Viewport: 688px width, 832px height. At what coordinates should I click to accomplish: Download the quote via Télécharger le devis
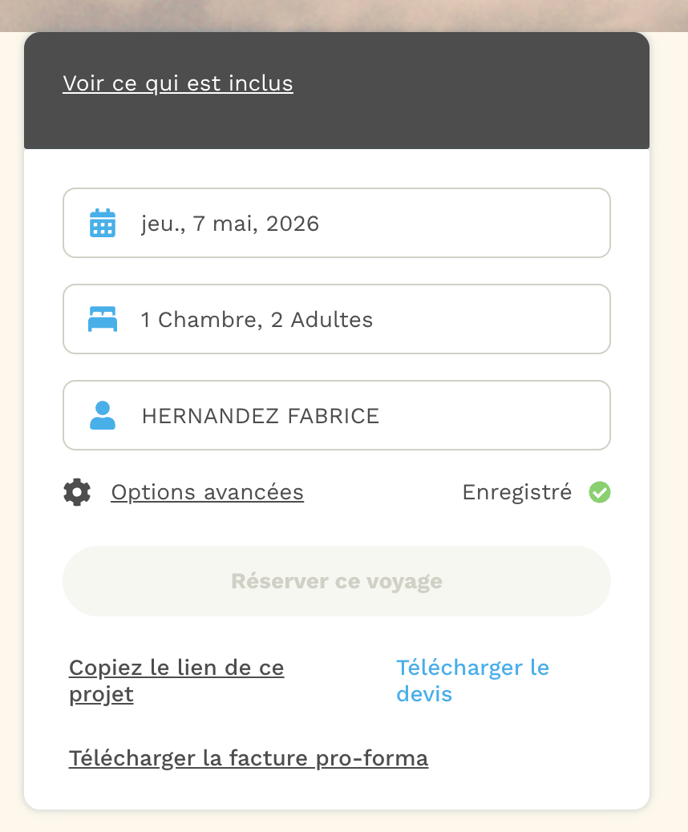pos(472,680)
